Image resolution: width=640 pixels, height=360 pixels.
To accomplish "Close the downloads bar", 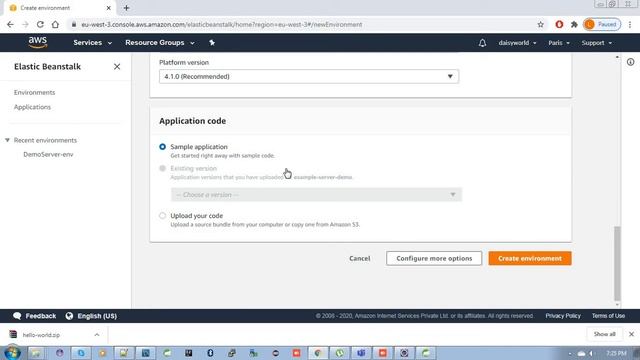I will (631, 334).
